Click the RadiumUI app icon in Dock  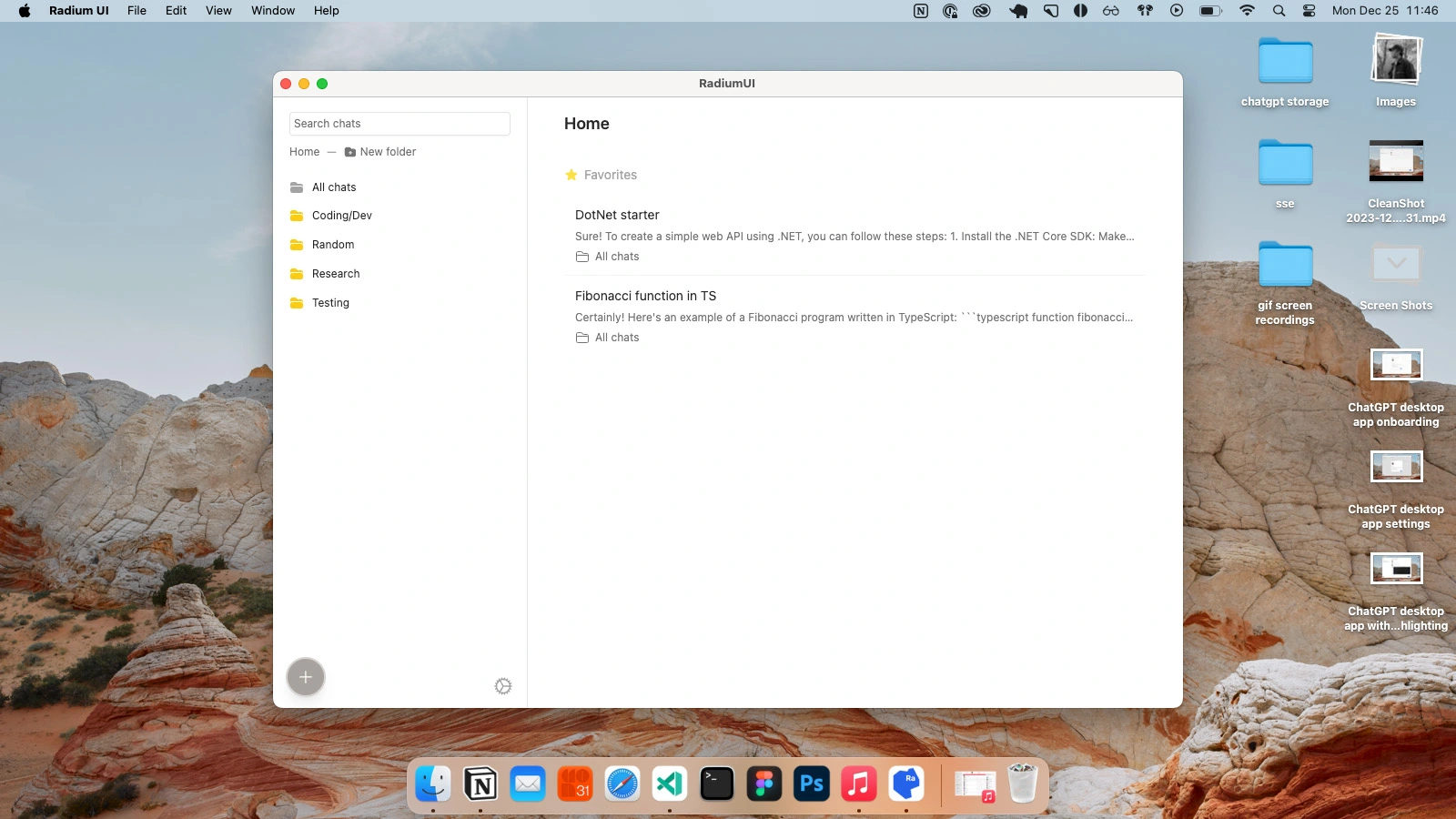click(906, 784)
